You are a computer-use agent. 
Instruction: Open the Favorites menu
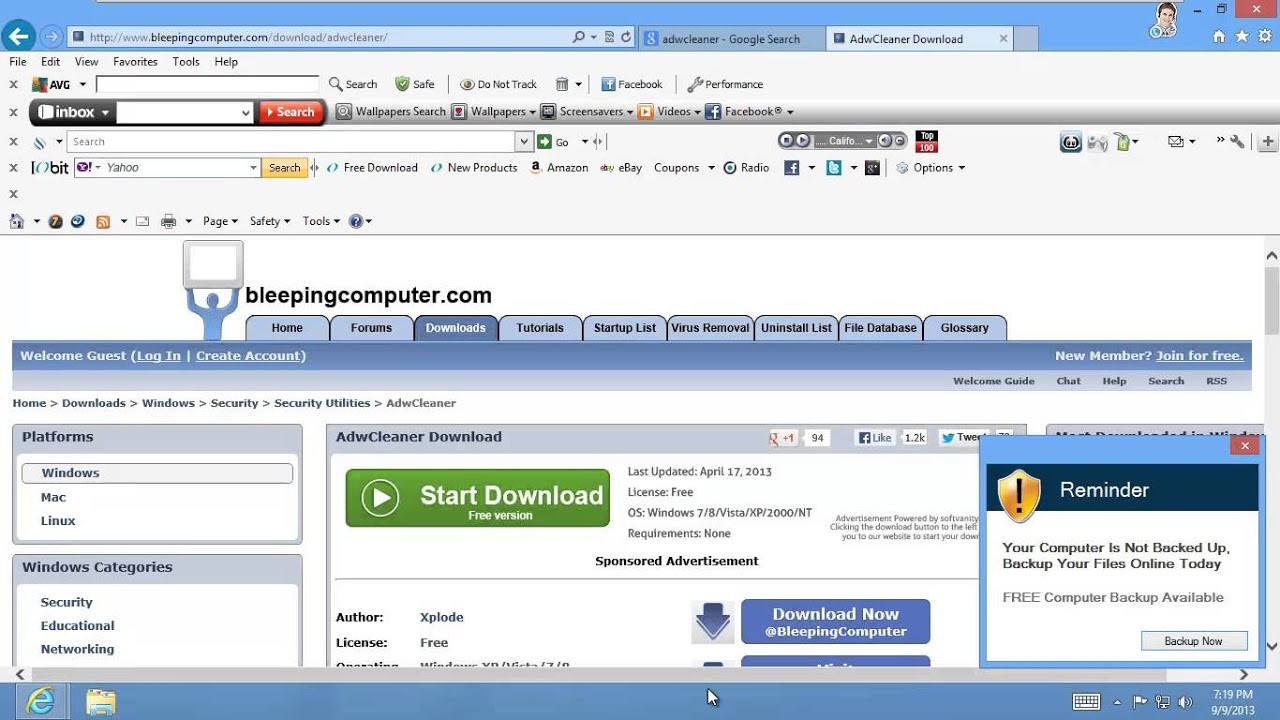point(135,62)
